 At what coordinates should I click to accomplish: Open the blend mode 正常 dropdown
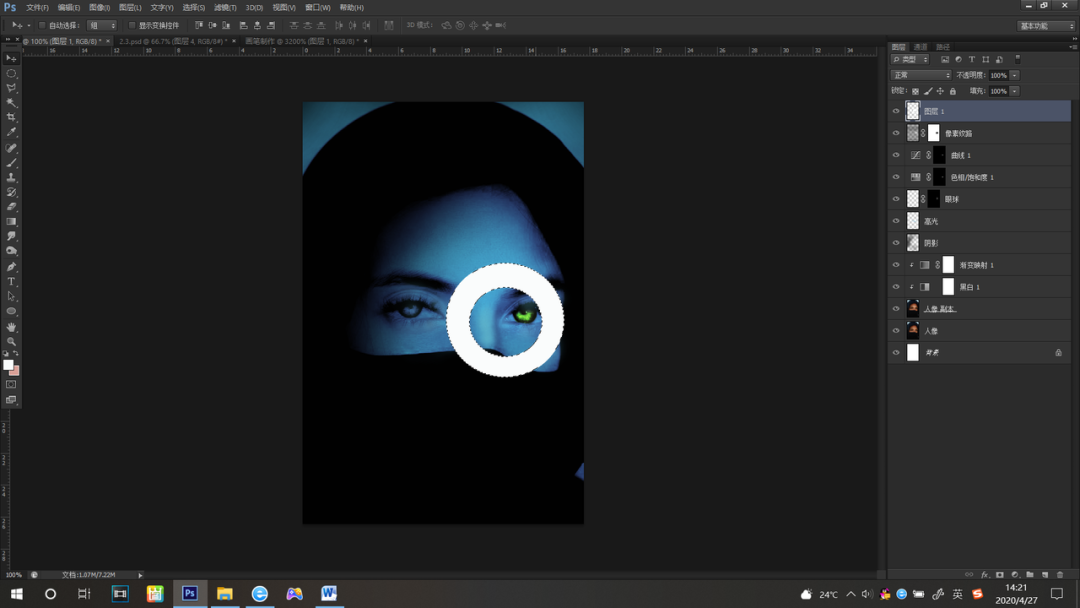(x=921, y=75)
